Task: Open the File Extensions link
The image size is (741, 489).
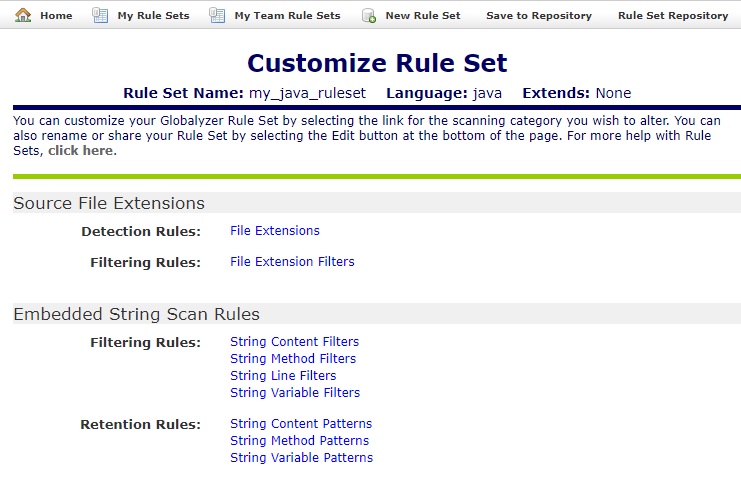Action: point(275,231)
